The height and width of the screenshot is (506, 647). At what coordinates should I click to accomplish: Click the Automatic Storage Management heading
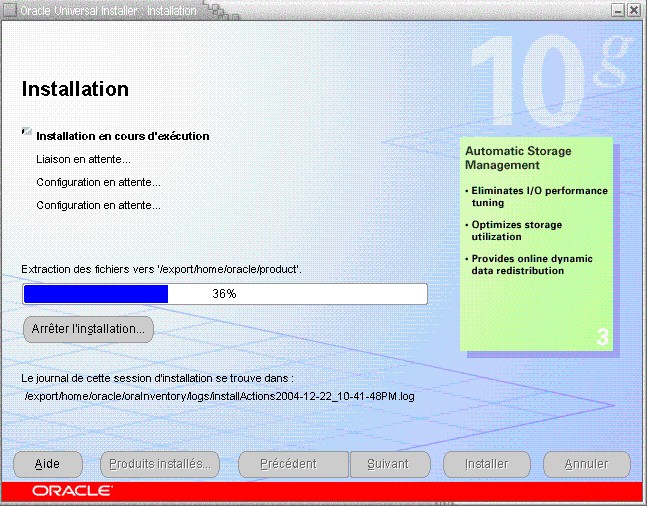[x=518, y=157]
